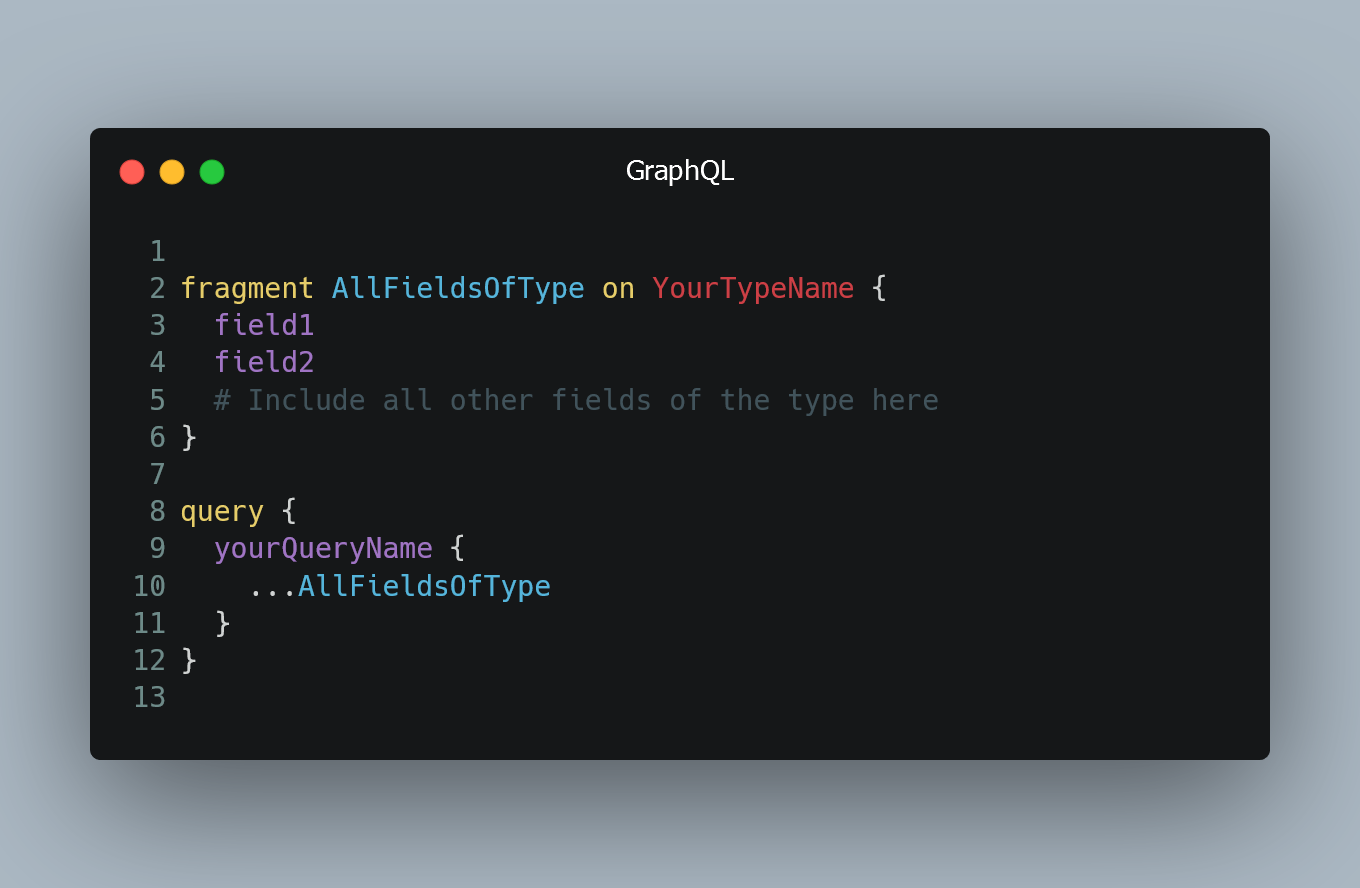Image resolution: width=1360 pixels, height=888 pixels.
Task: Click the '...AllFieldsOfType' spread on line 10
Action: tap(399, 586)
